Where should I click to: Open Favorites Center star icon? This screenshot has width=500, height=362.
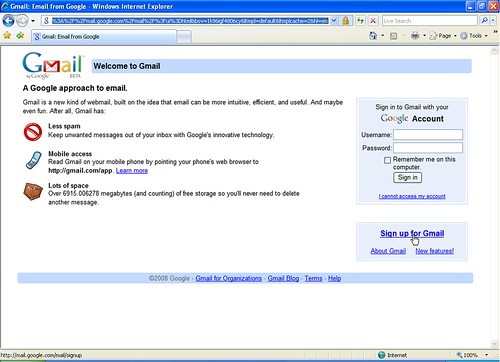[7, 35]
